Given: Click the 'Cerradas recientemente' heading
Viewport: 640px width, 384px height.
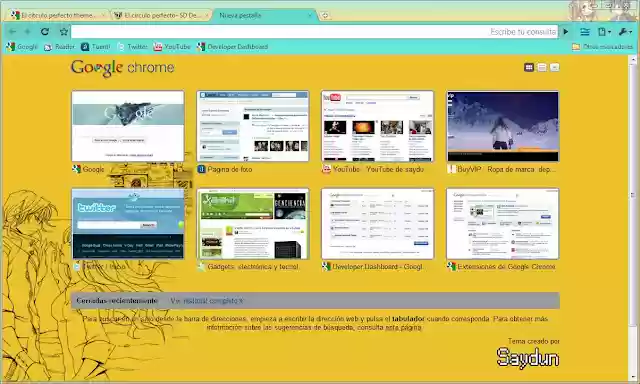Looking at the screenshot, I should (x=117, y=301).
